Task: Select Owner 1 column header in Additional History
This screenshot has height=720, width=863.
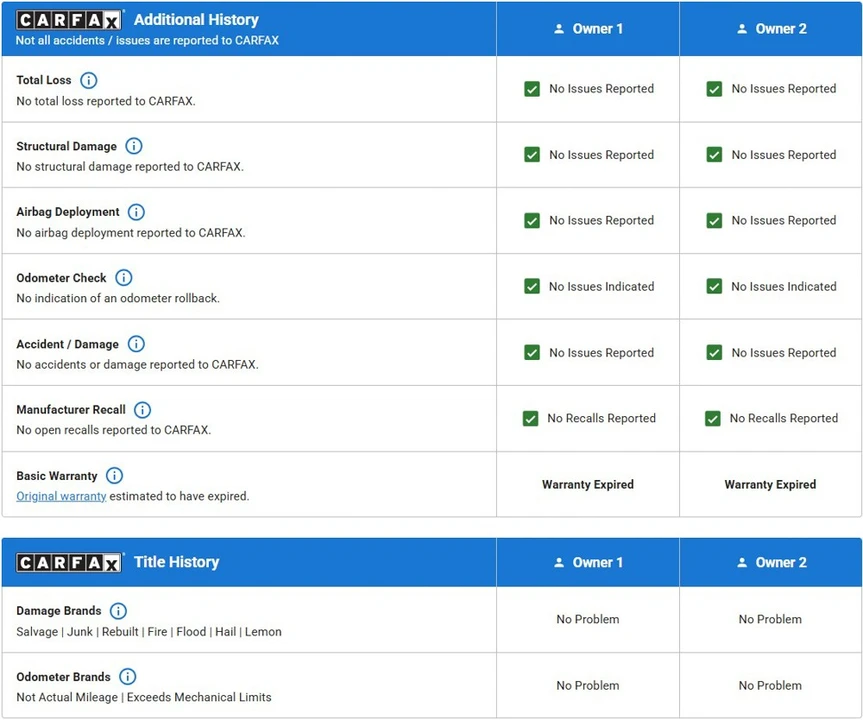Action: pyautogui.click(x=588, y=29)
